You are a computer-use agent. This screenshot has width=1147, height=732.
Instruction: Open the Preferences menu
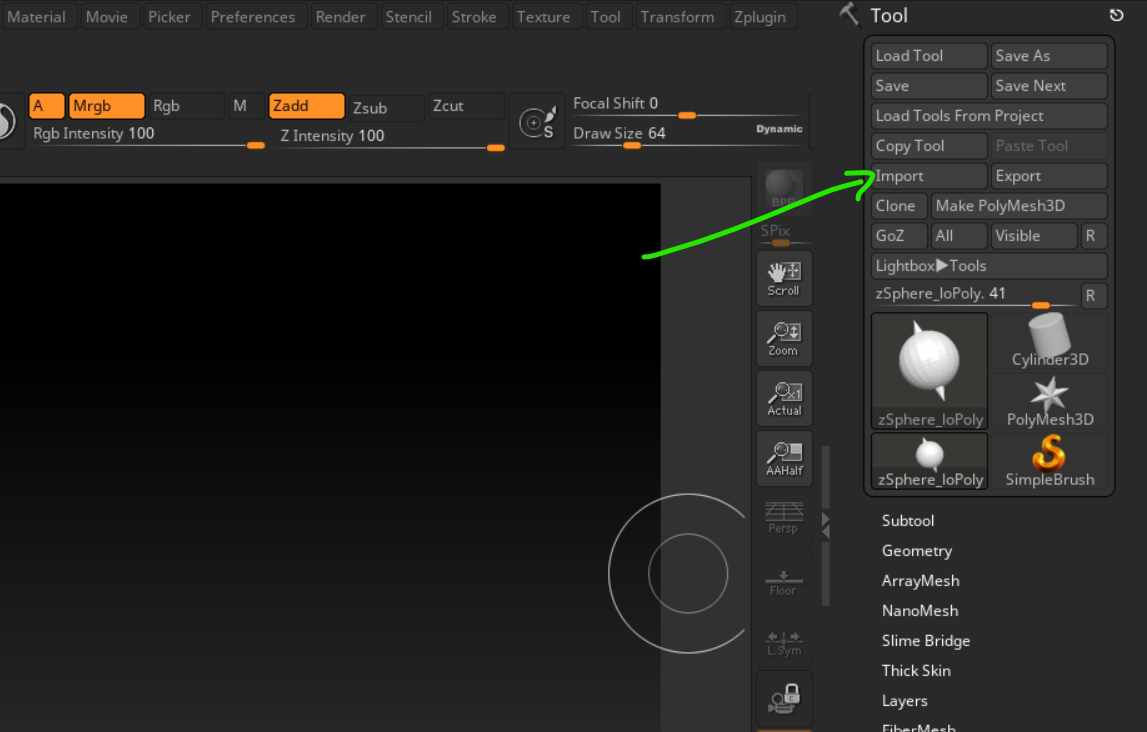coord(252,17)
